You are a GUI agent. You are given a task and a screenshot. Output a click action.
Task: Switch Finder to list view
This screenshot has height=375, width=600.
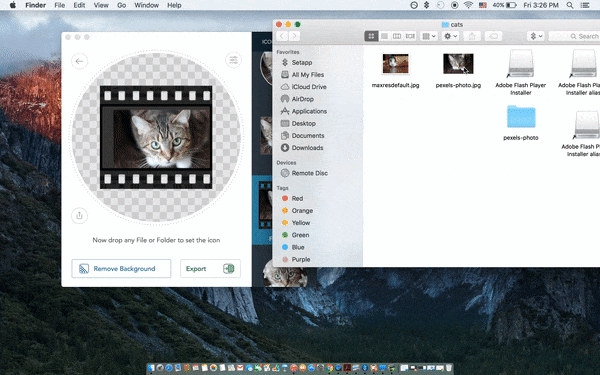[384, 36]
